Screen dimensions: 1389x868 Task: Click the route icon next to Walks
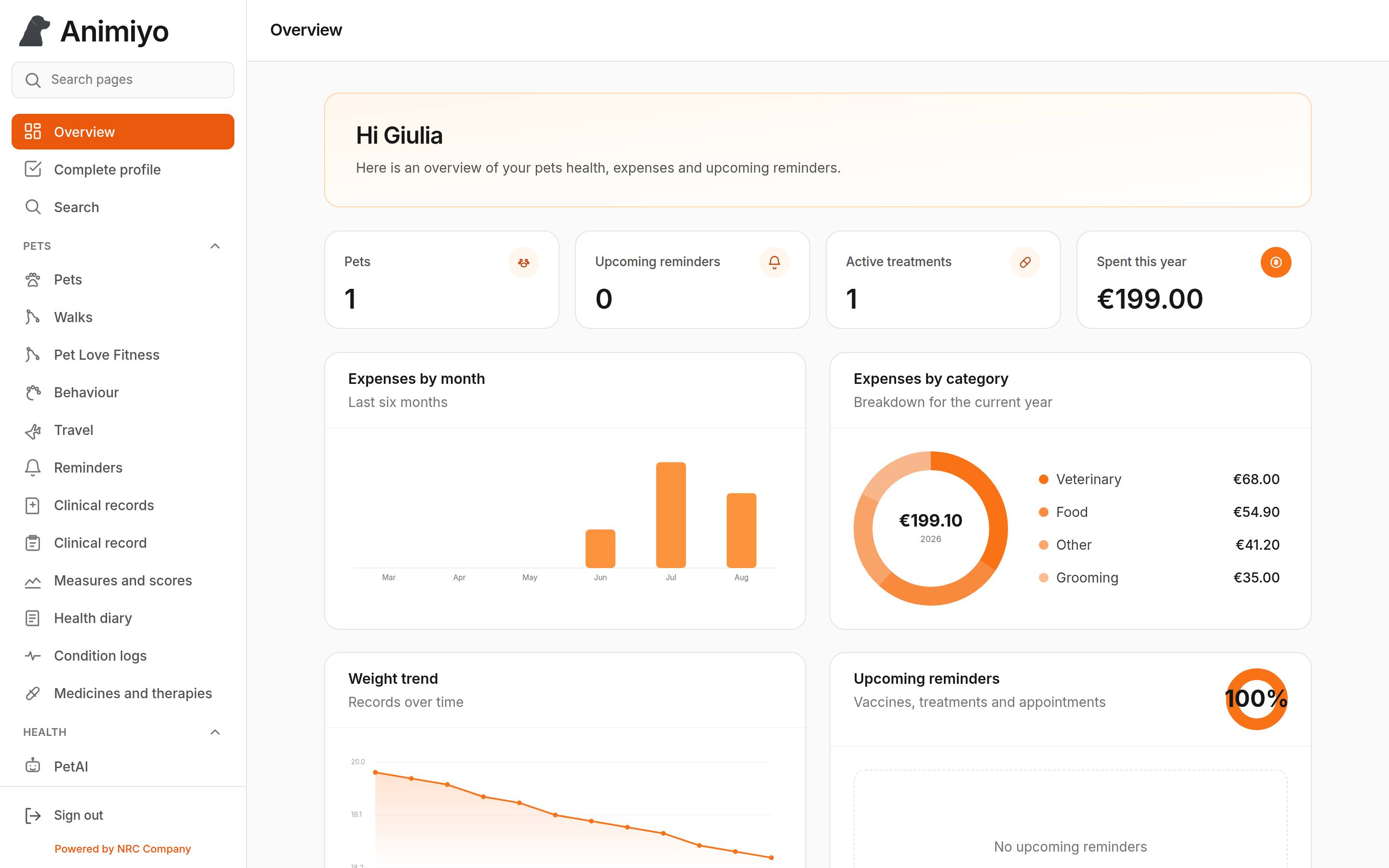pos(33,317)
